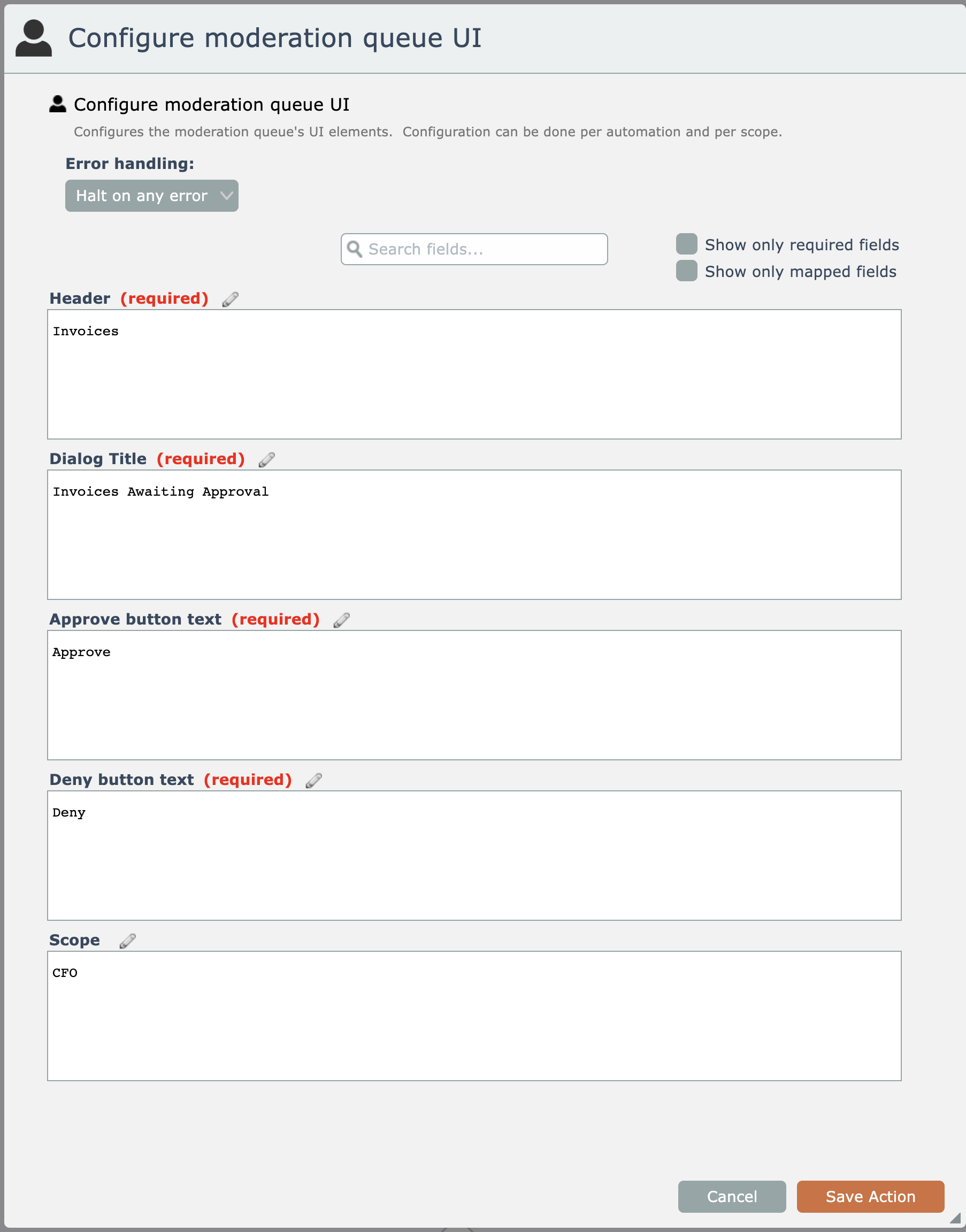966x1232 pixels.
Task: Click the pencil icon next to Header
Action: click(230, 299)
